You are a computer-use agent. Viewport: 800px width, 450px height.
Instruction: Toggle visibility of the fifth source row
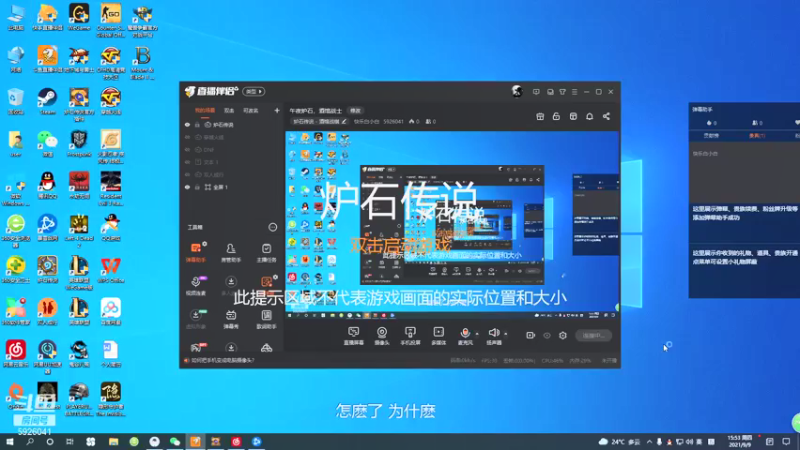[187, 174]
